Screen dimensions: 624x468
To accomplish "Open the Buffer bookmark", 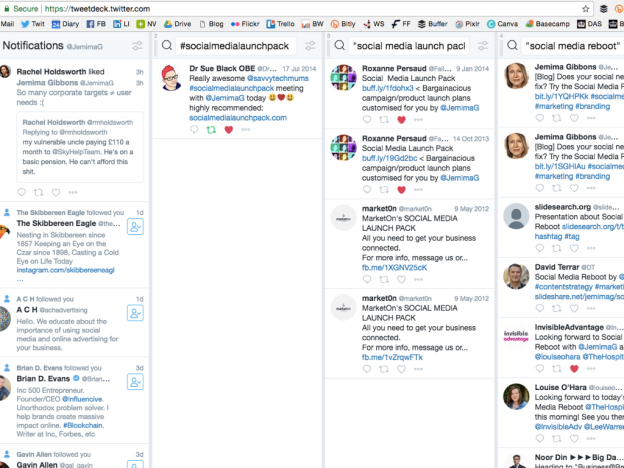I will pyautogui.click(x=432, y=24).
